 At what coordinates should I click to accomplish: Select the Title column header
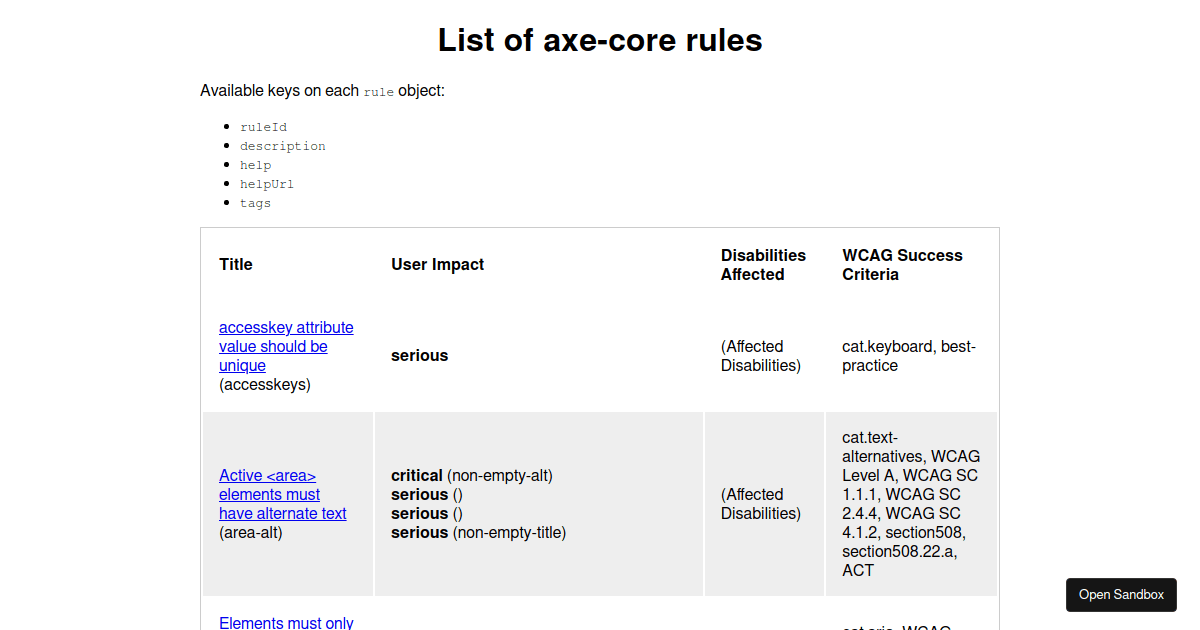pyautogui.click(x=236, y=264)
